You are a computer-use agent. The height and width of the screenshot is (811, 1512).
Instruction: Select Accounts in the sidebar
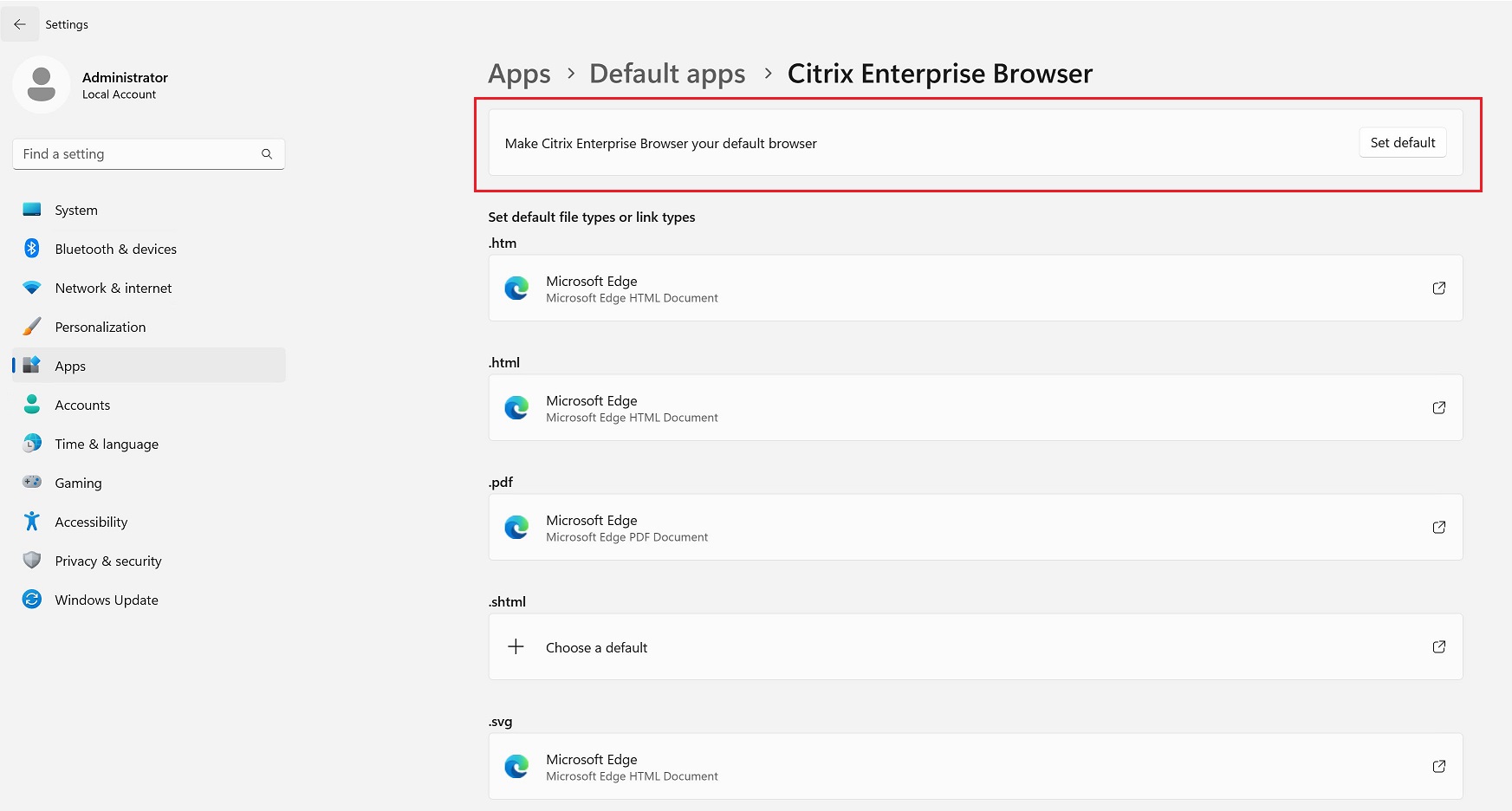point(149,405)
